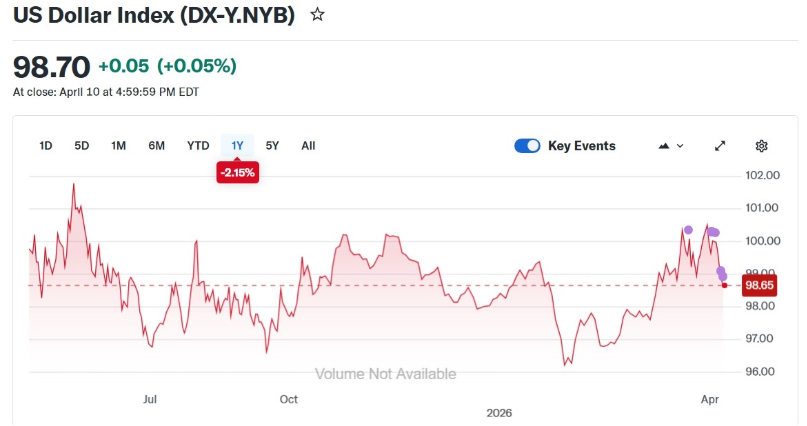Add US Dollar Index to watchlist star
This screenshot has height=426, width=807.
[318, 15]
